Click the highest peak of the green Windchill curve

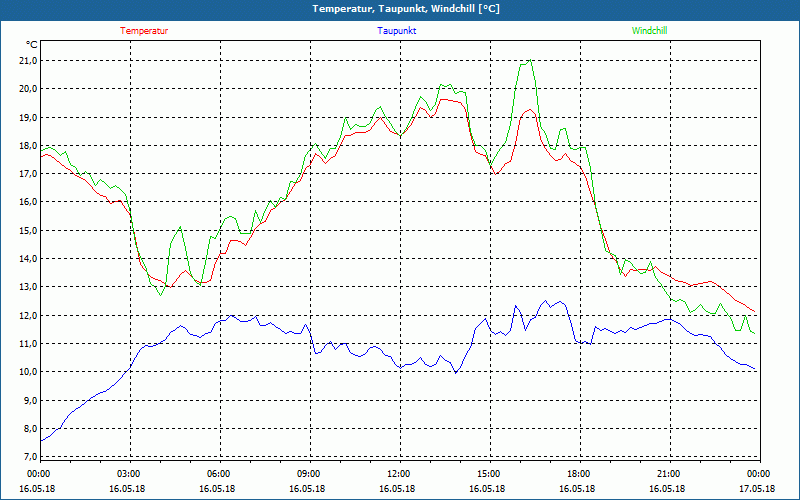pos(527,62)
